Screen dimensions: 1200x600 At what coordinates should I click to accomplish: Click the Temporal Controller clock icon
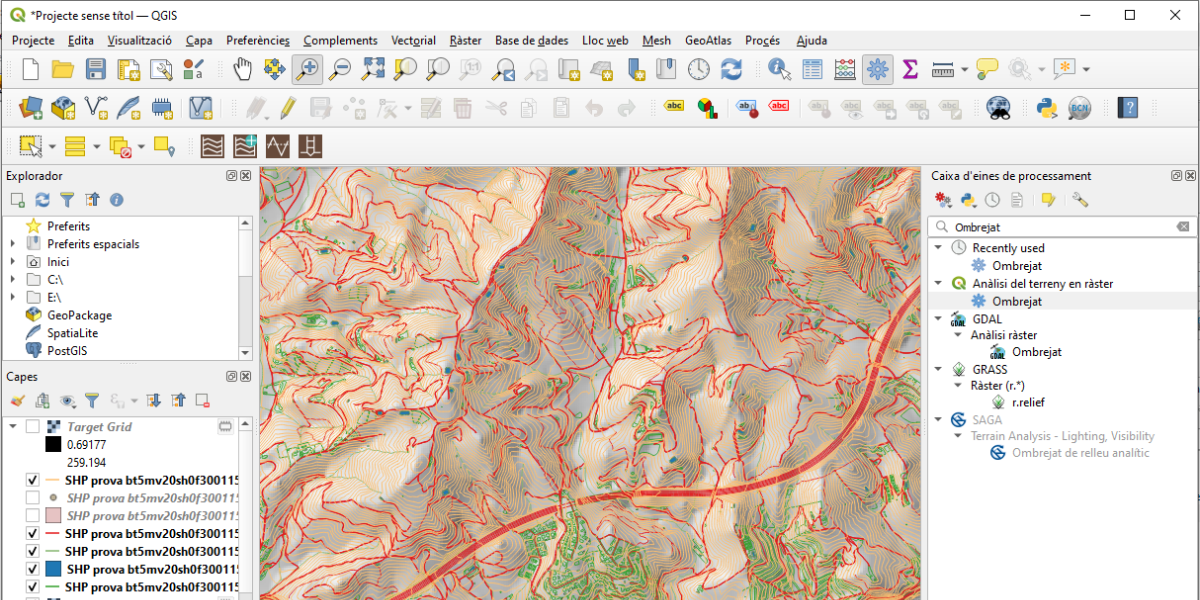[699, 69]
